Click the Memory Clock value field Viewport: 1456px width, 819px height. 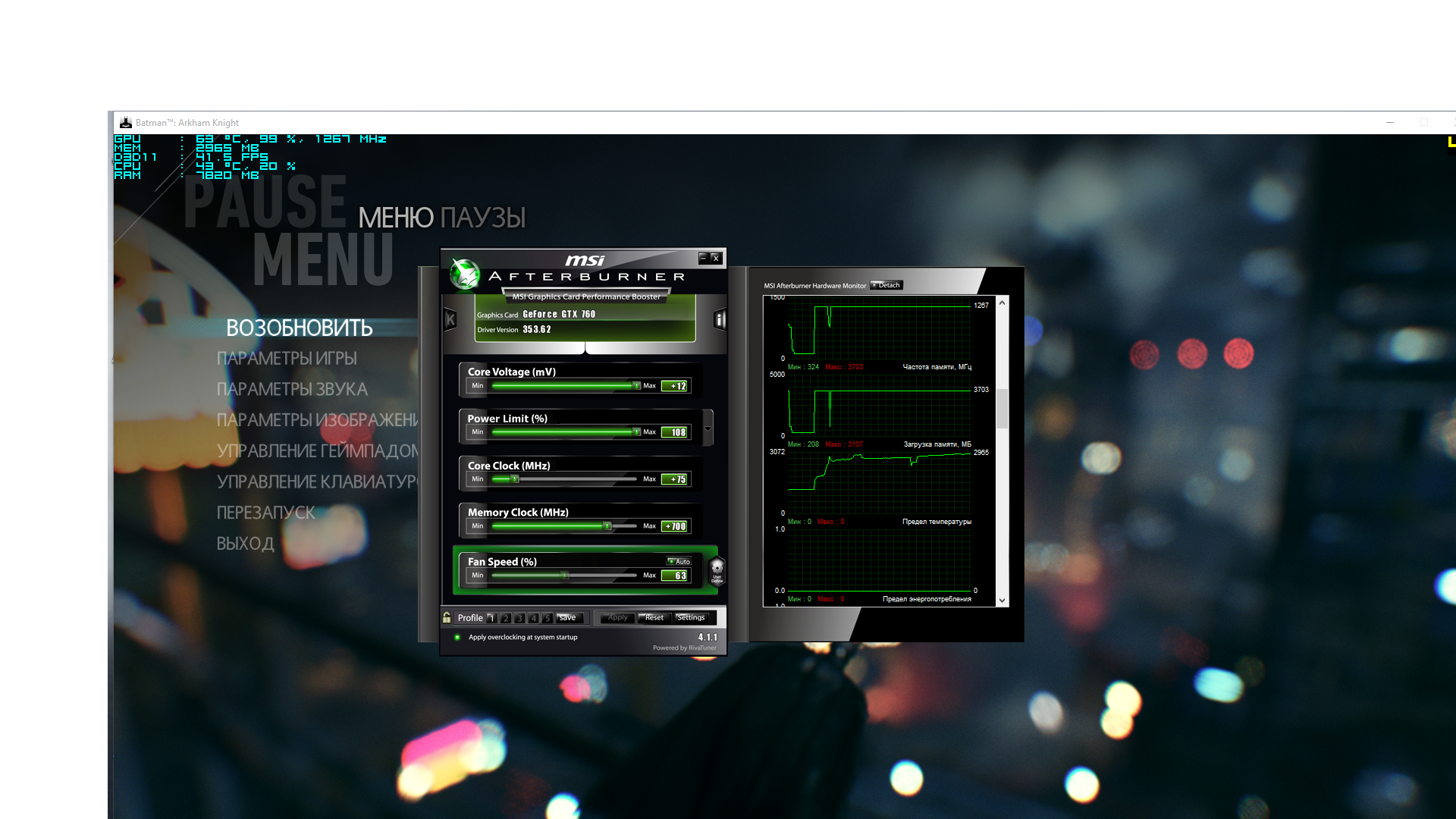coord(675,526)
